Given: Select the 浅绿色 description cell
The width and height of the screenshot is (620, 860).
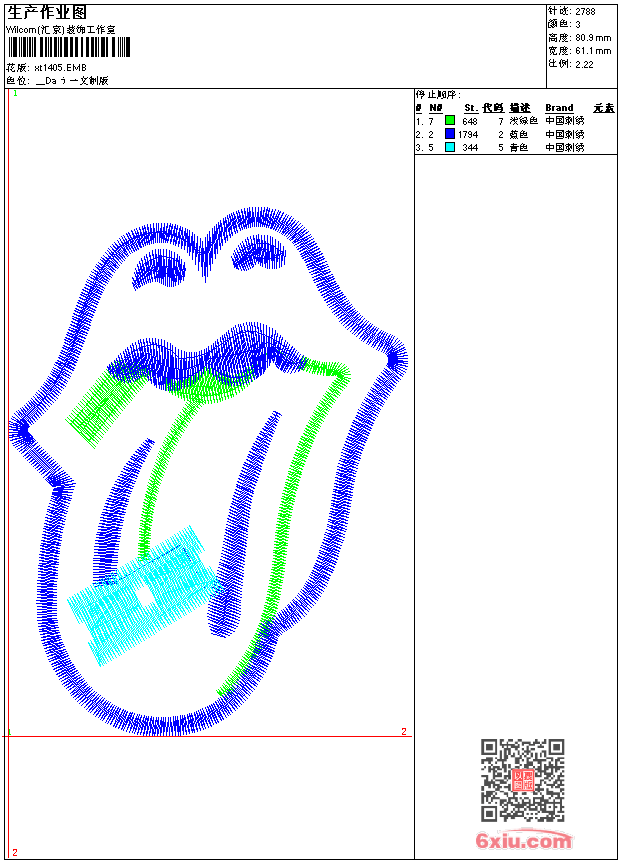Looking at the screenshot, I should (x=523, y=121).
